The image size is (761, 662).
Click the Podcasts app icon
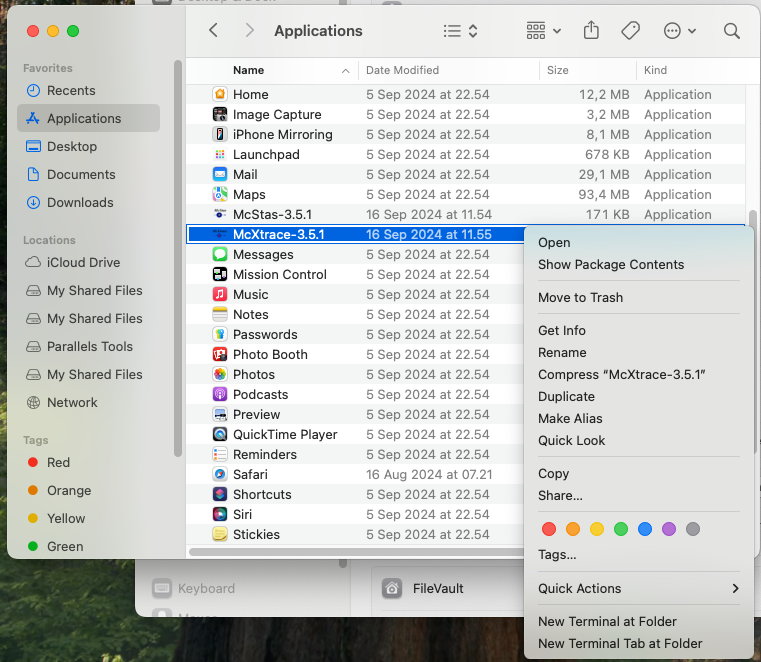pyautogui.click(x=220, y=395)
